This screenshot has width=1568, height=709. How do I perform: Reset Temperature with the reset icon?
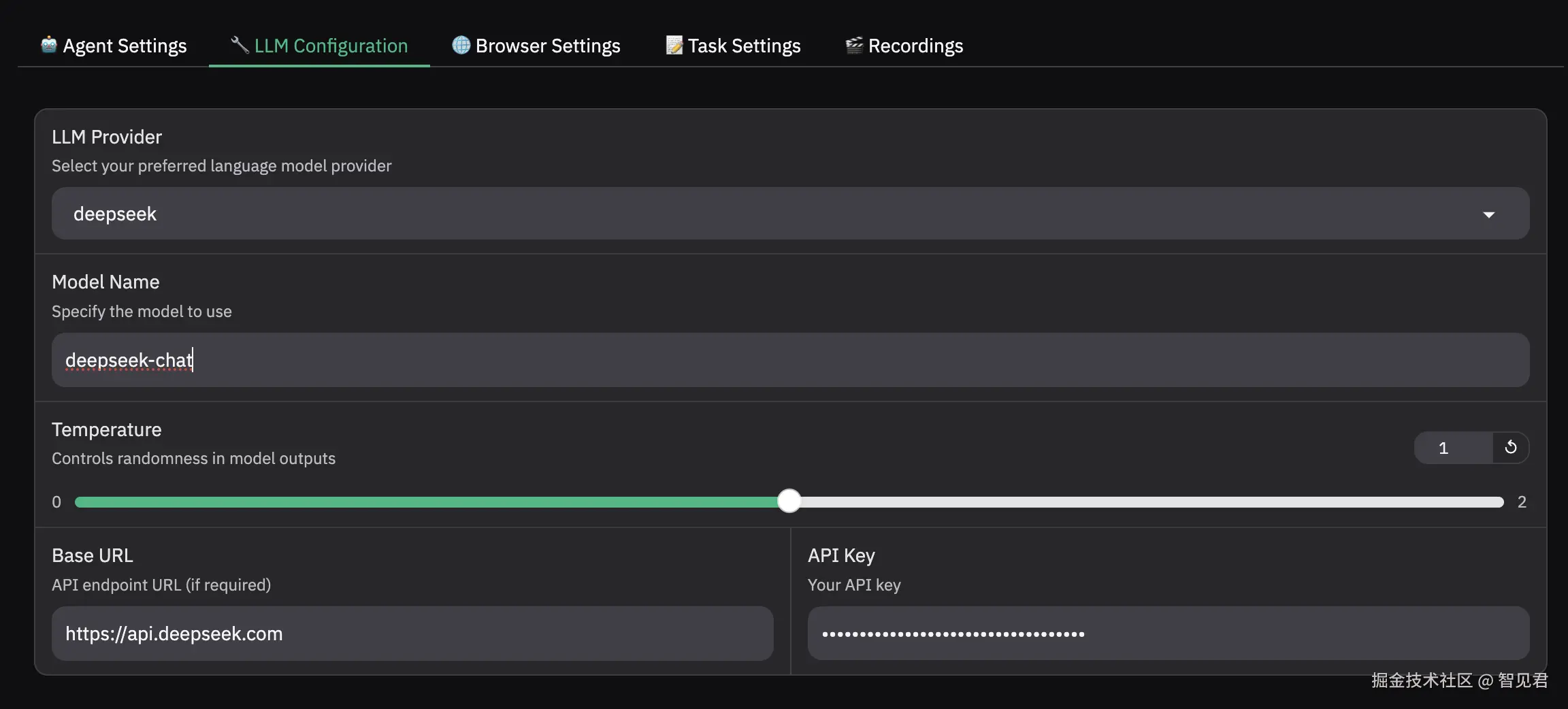point(1511,448)
